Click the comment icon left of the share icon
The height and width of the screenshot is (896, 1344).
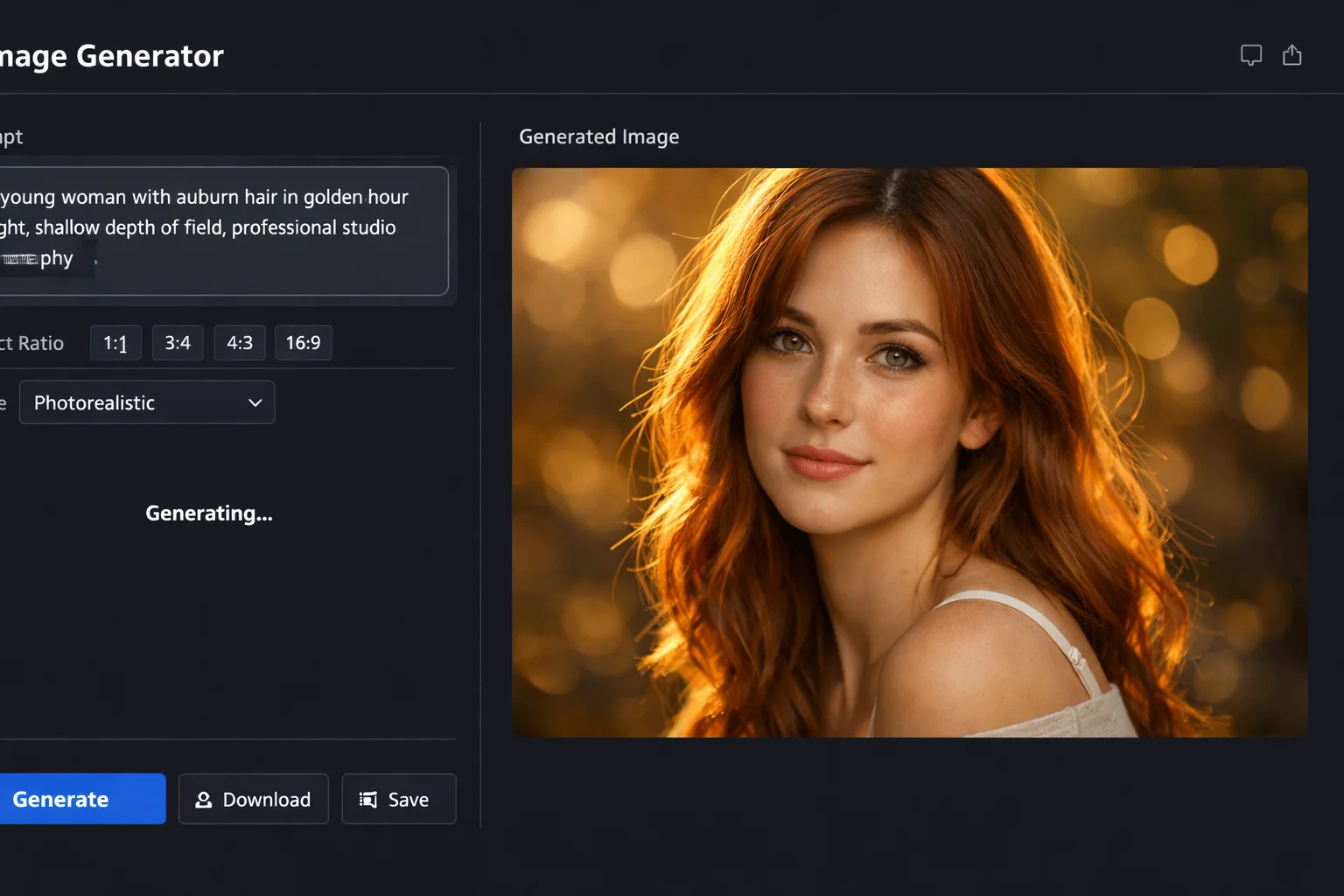[x=1251, y=54]
